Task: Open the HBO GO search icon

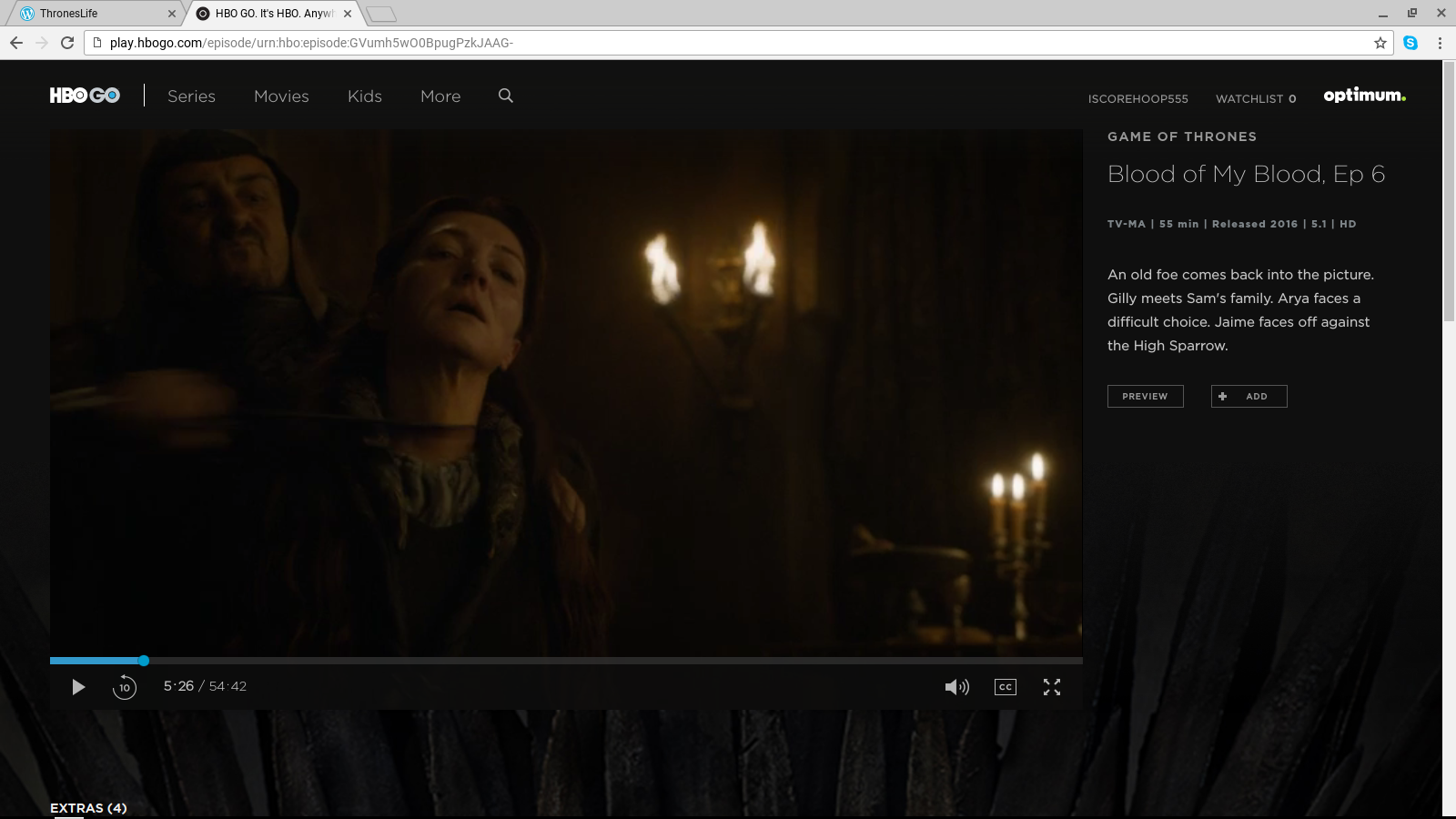Action: pos(506,96)
